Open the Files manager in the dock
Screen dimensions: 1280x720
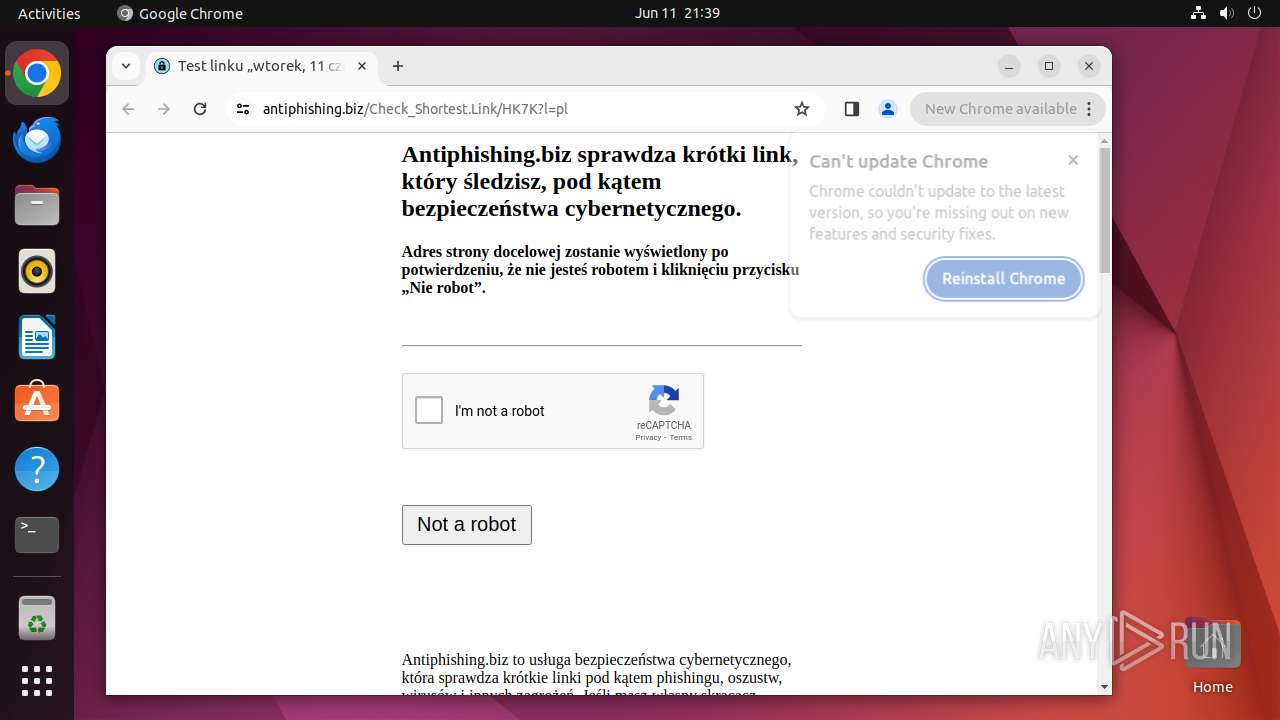37,206
